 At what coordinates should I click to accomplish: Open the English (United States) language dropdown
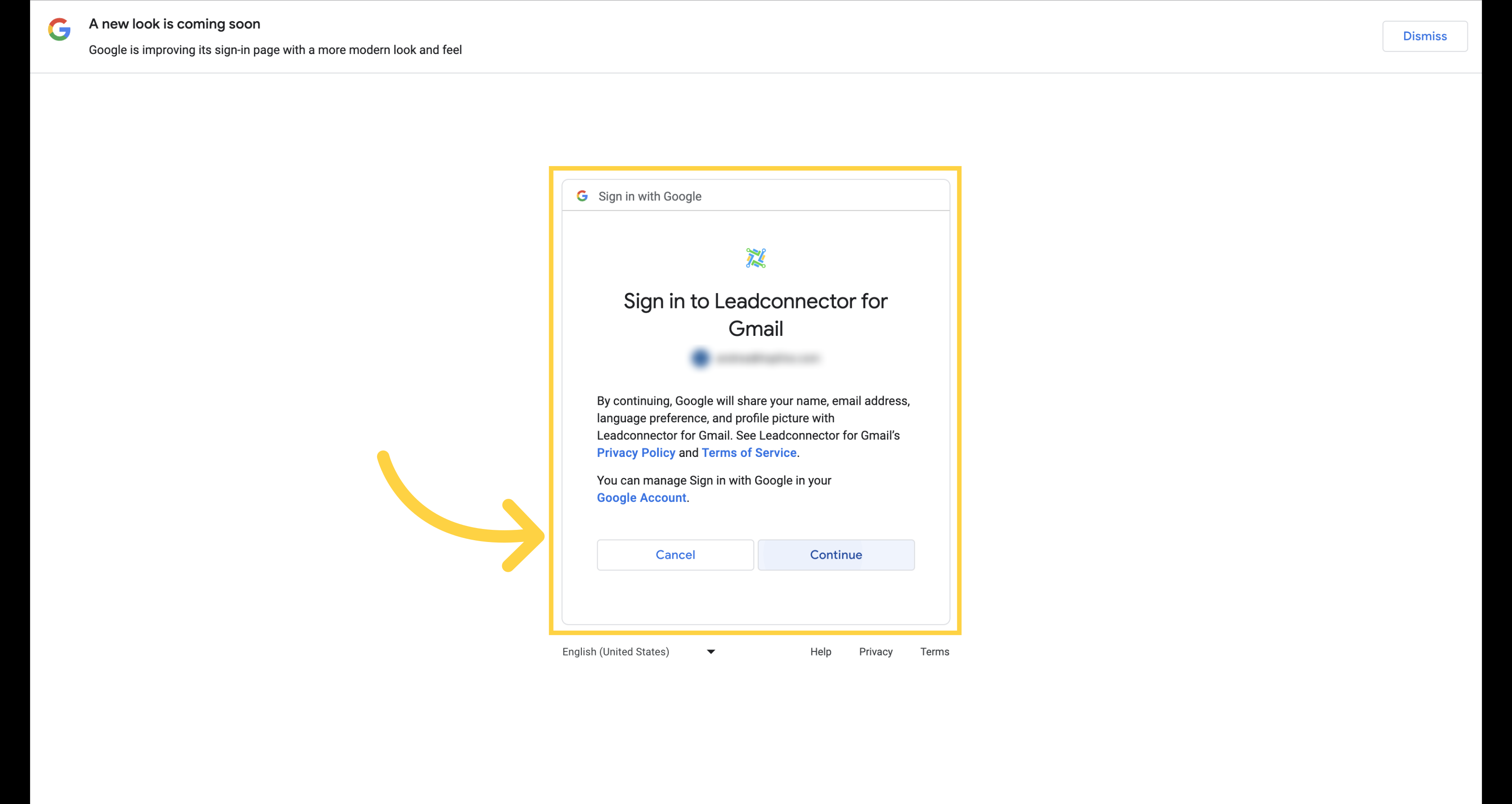point(639,651)
